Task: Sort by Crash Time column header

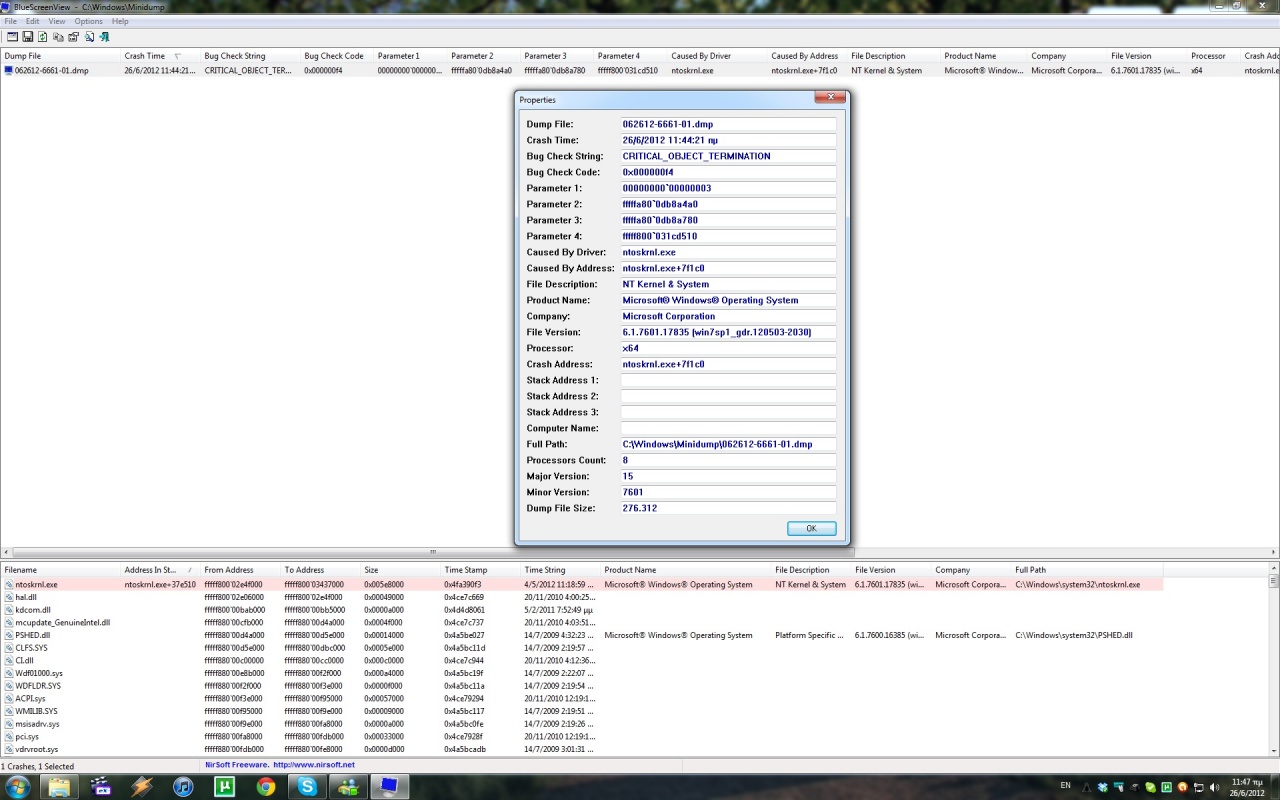Action: (160, 56)
